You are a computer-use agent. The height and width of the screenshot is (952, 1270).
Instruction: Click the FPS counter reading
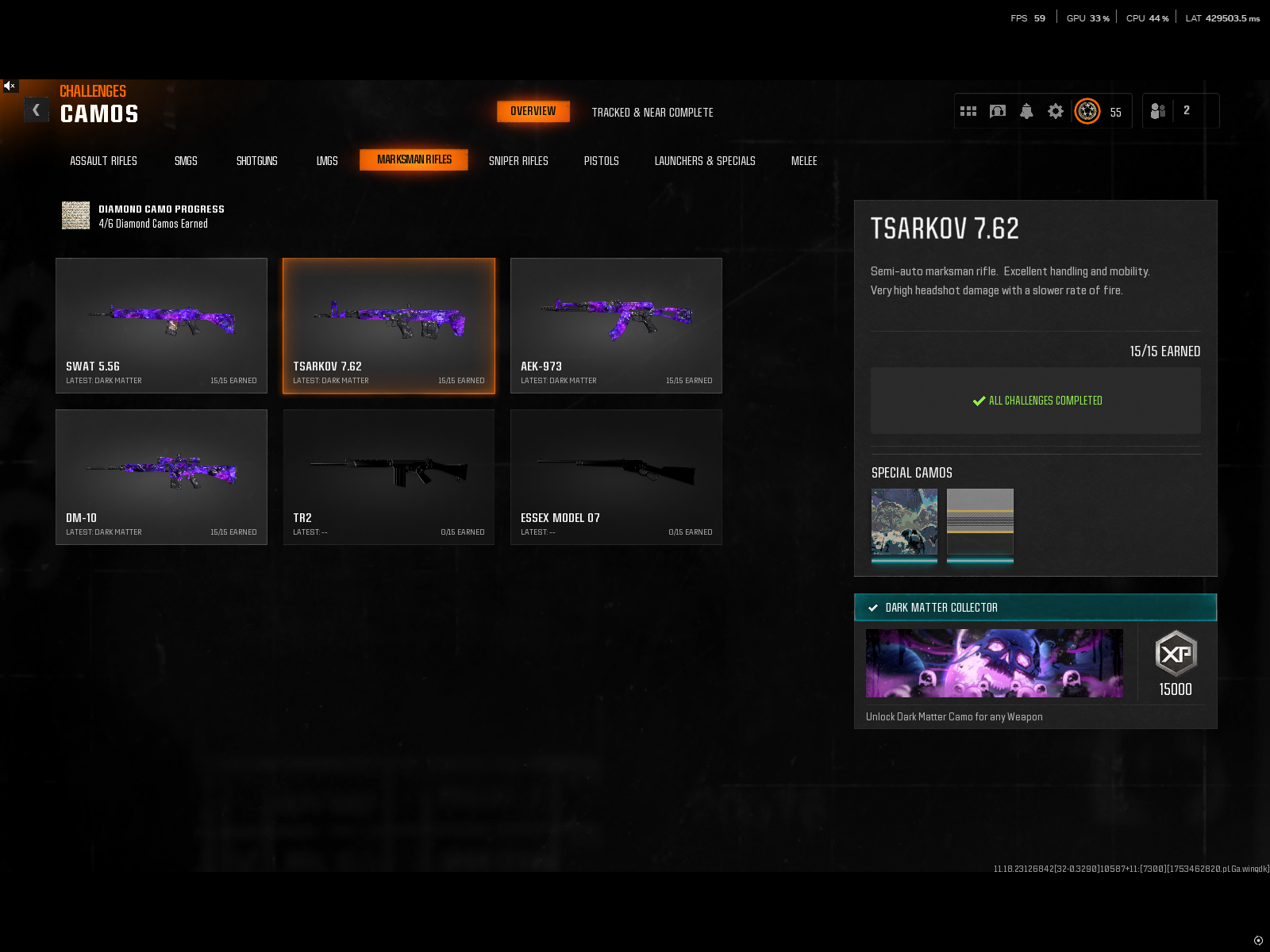(1028, 18)
